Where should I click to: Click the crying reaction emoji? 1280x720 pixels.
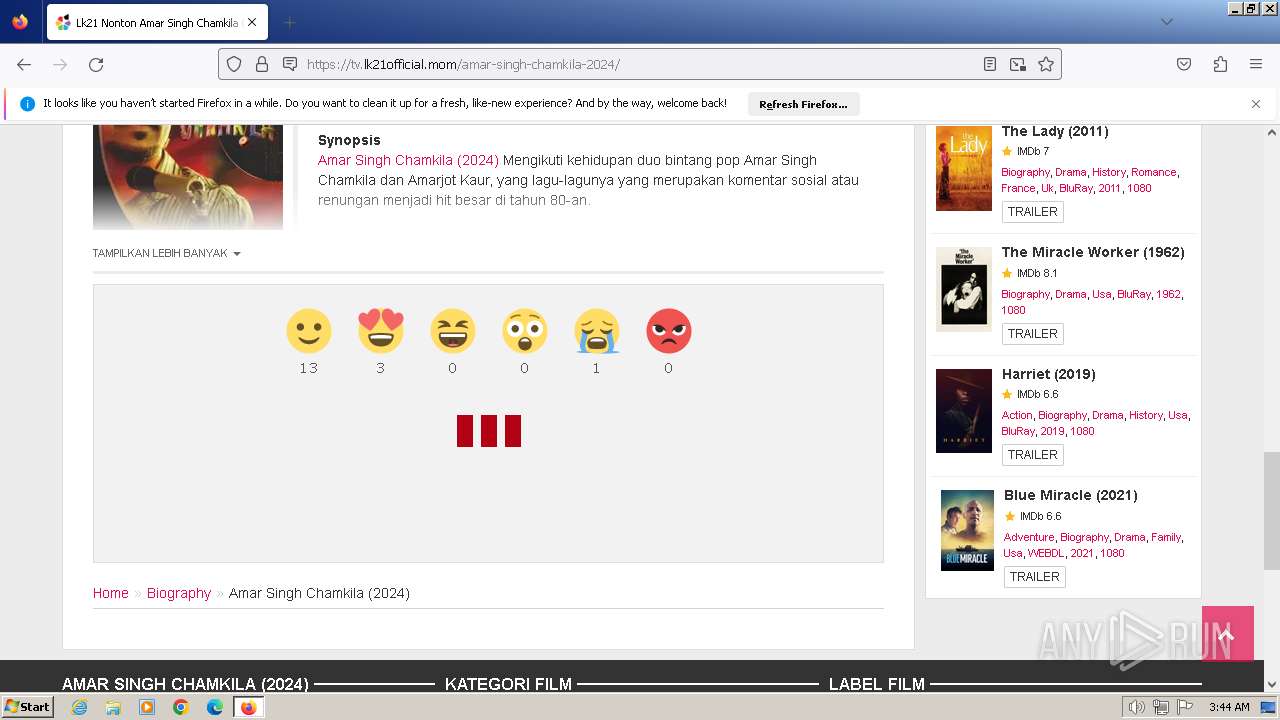597,331
